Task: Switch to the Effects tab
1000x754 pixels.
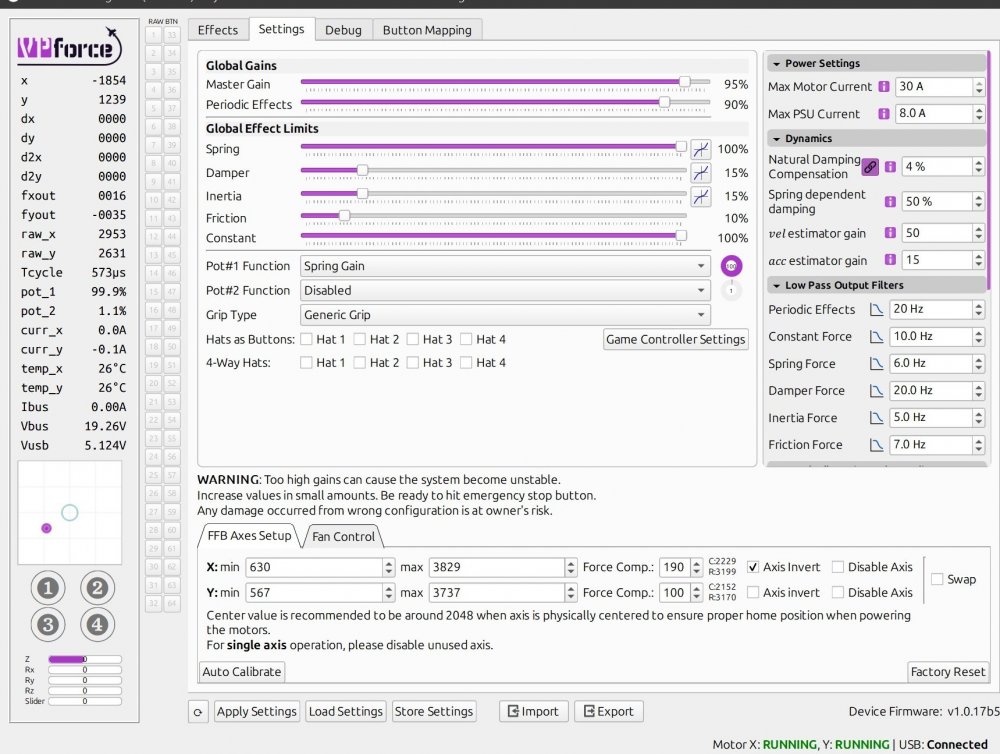Action: pos(217,30)
